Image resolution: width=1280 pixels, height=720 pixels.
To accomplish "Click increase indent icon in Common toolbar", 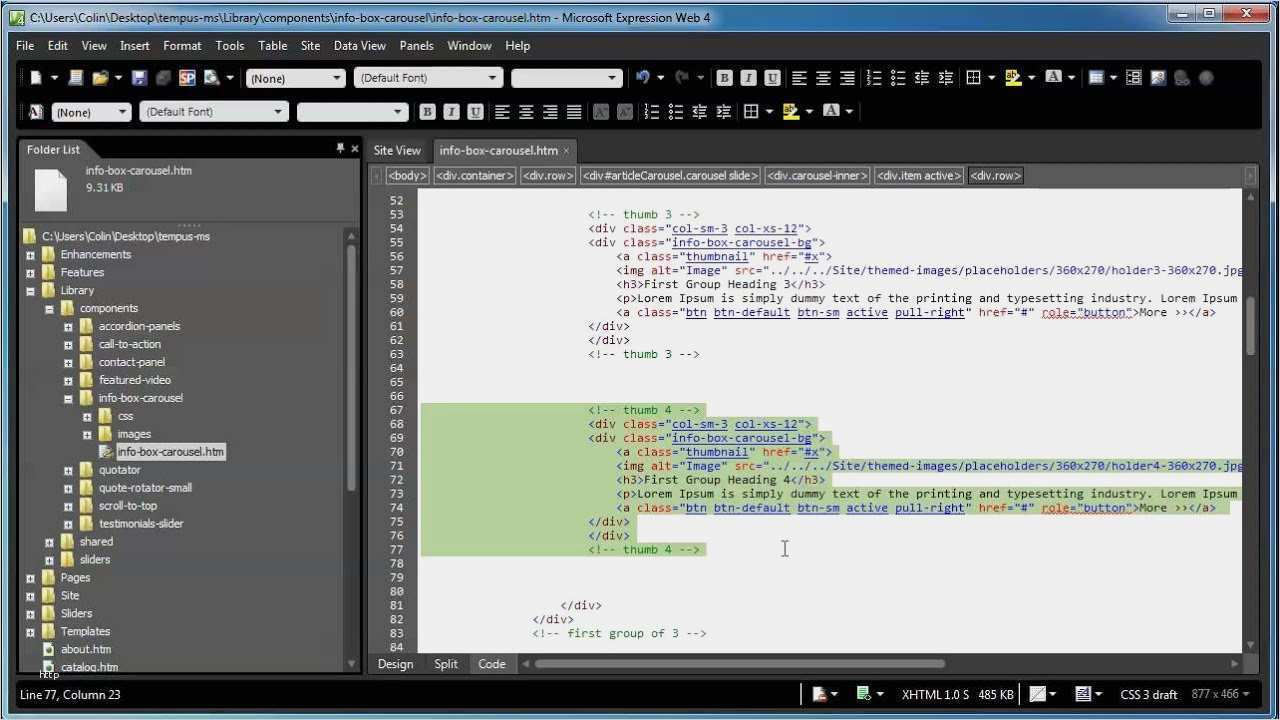I will [946, 78].
